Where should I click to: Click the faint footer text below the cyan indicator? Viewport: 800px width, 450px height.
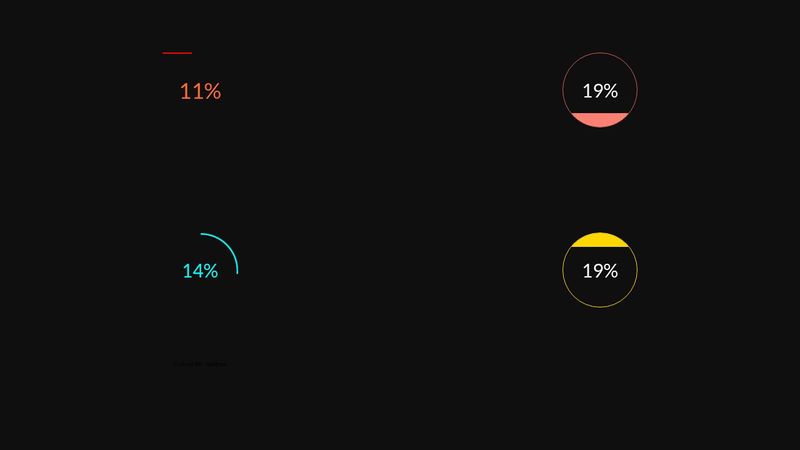pyautogui.click(x=200, y=364)
